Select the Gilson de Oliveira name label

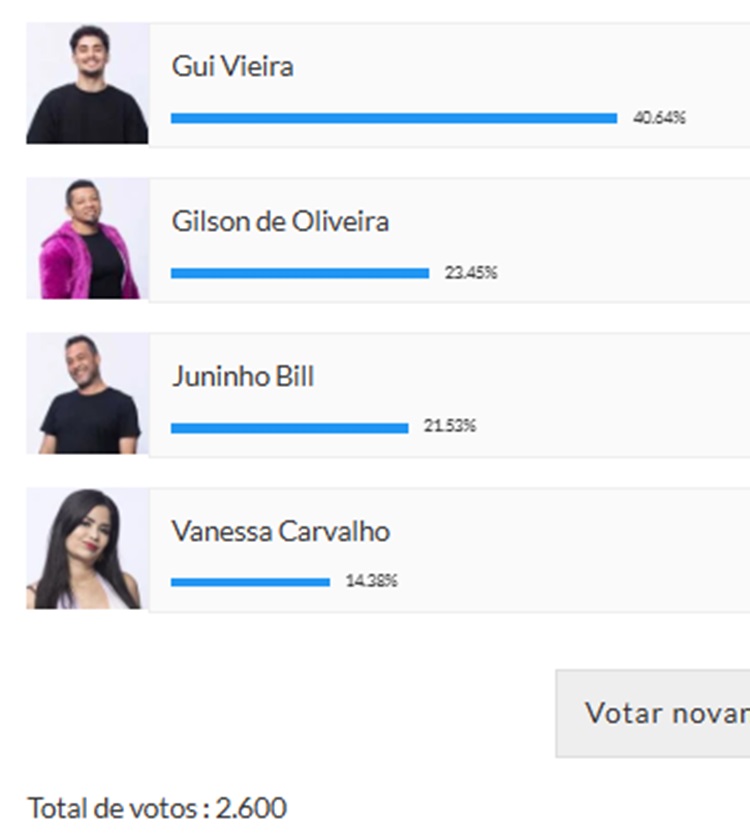[280, 222]
